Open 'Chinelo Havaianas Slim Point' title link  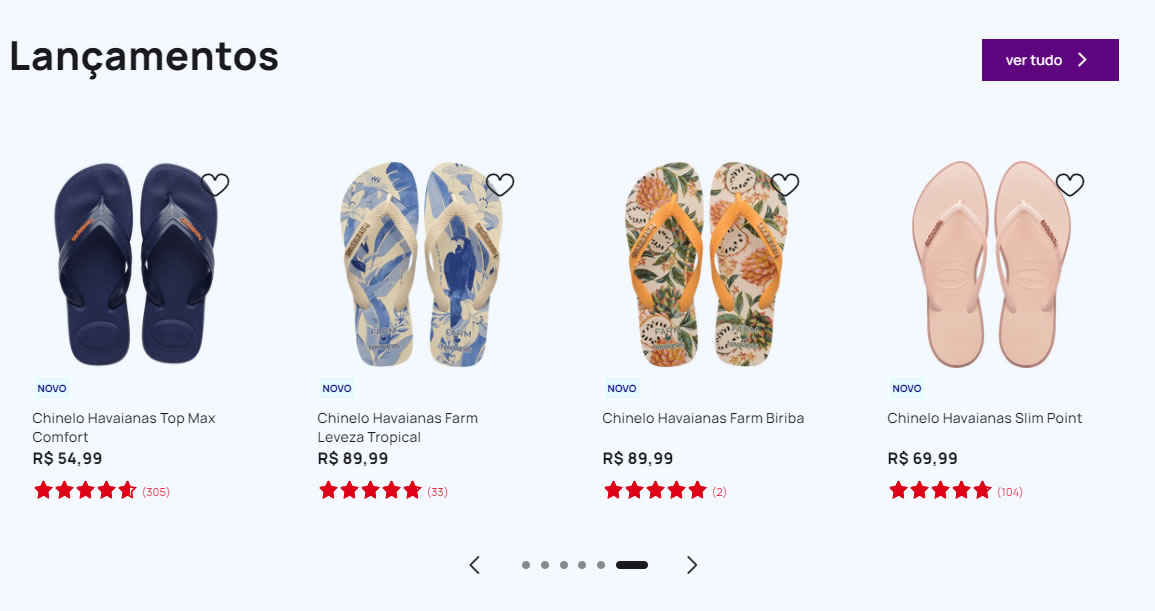click(984, 418)
